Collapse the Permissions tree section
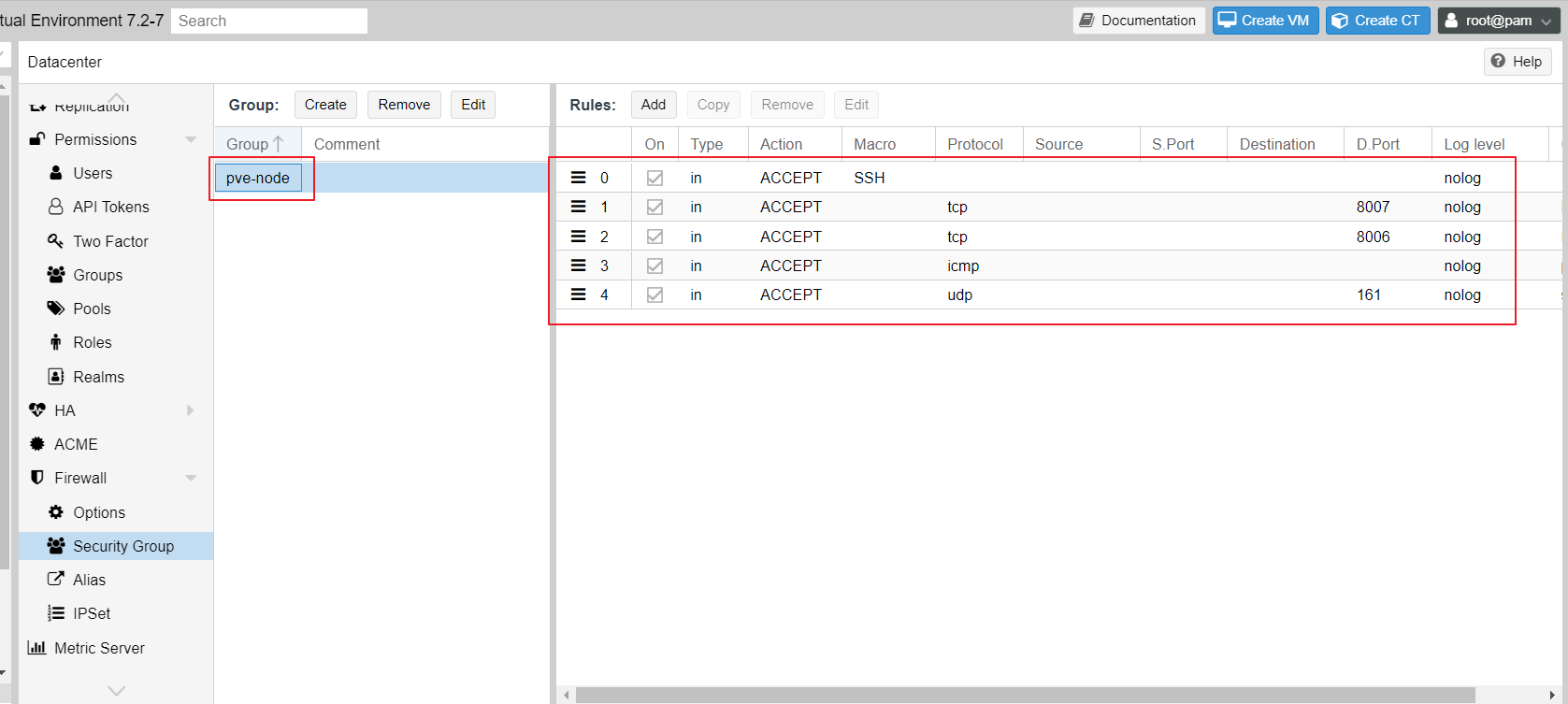 191,139
